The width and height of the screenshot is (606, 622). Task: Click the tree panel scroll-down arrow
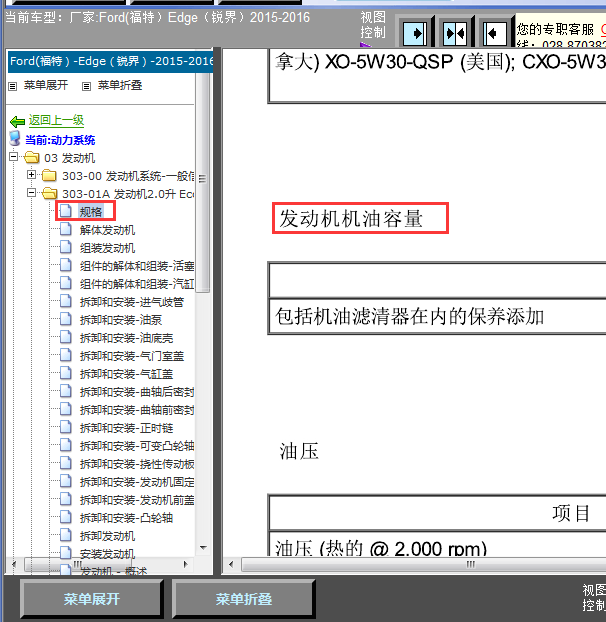point(203,547)
